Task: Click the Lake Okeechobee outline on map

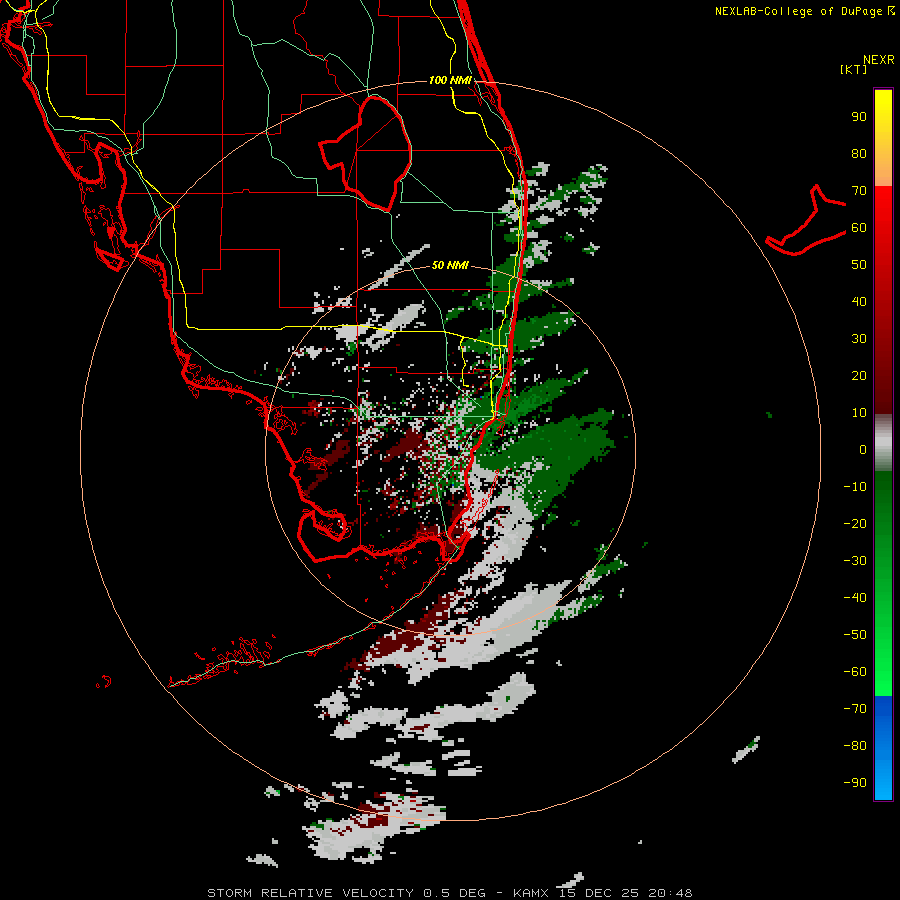Action: pyautogui.click(x=365, y=153)
